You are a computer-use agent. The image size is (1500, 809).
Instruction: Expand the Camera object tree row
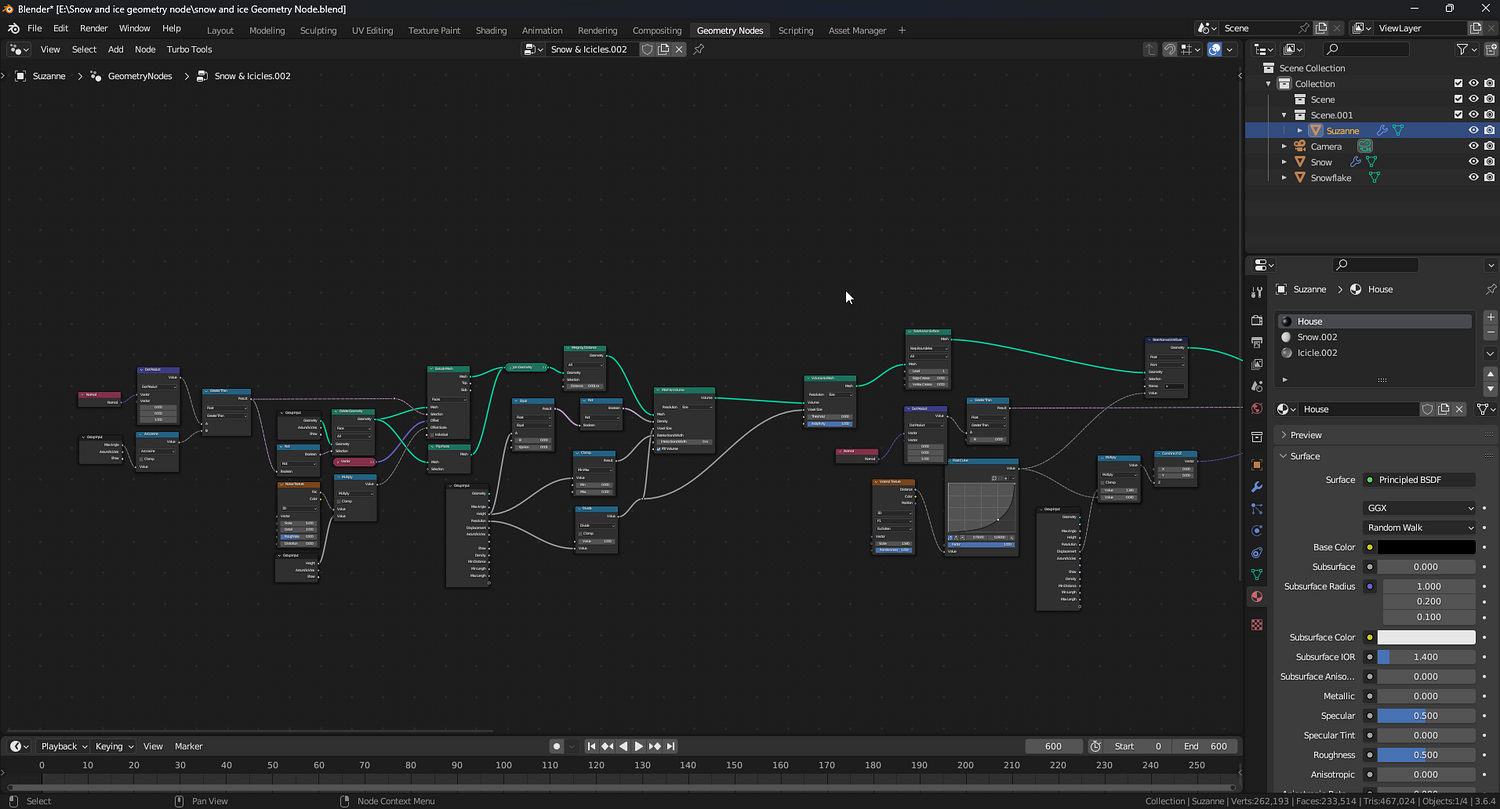[x=1285, y=146]
